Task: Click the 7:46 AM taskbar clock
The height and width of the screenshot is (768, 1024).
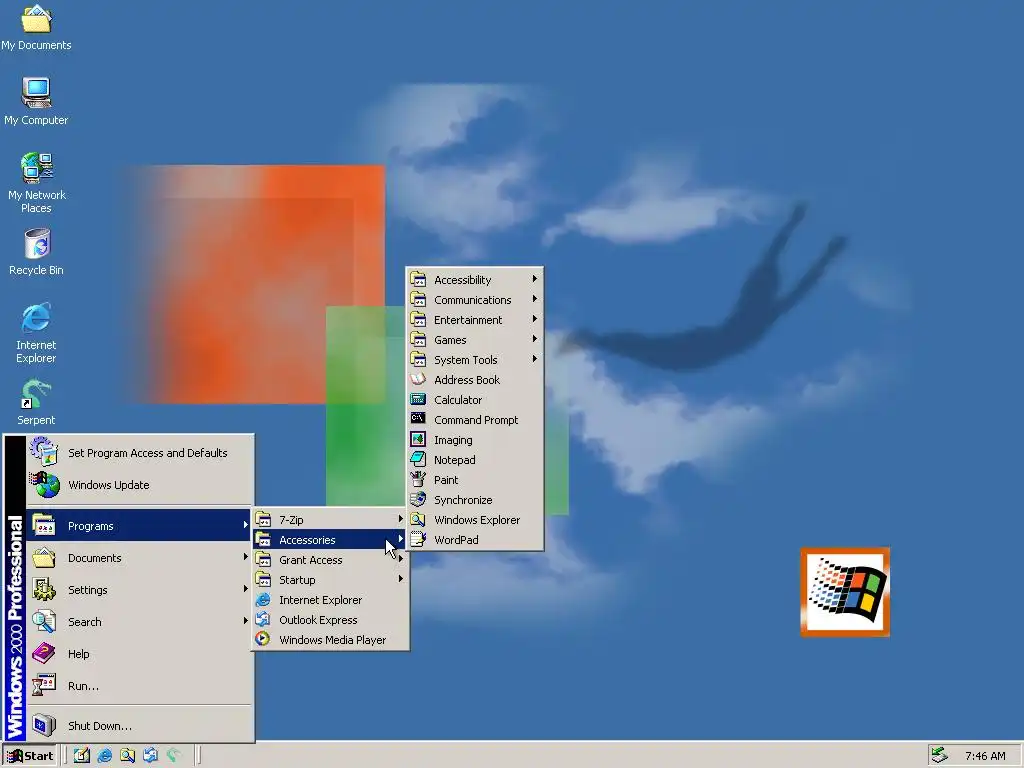Action: point(985,756)
